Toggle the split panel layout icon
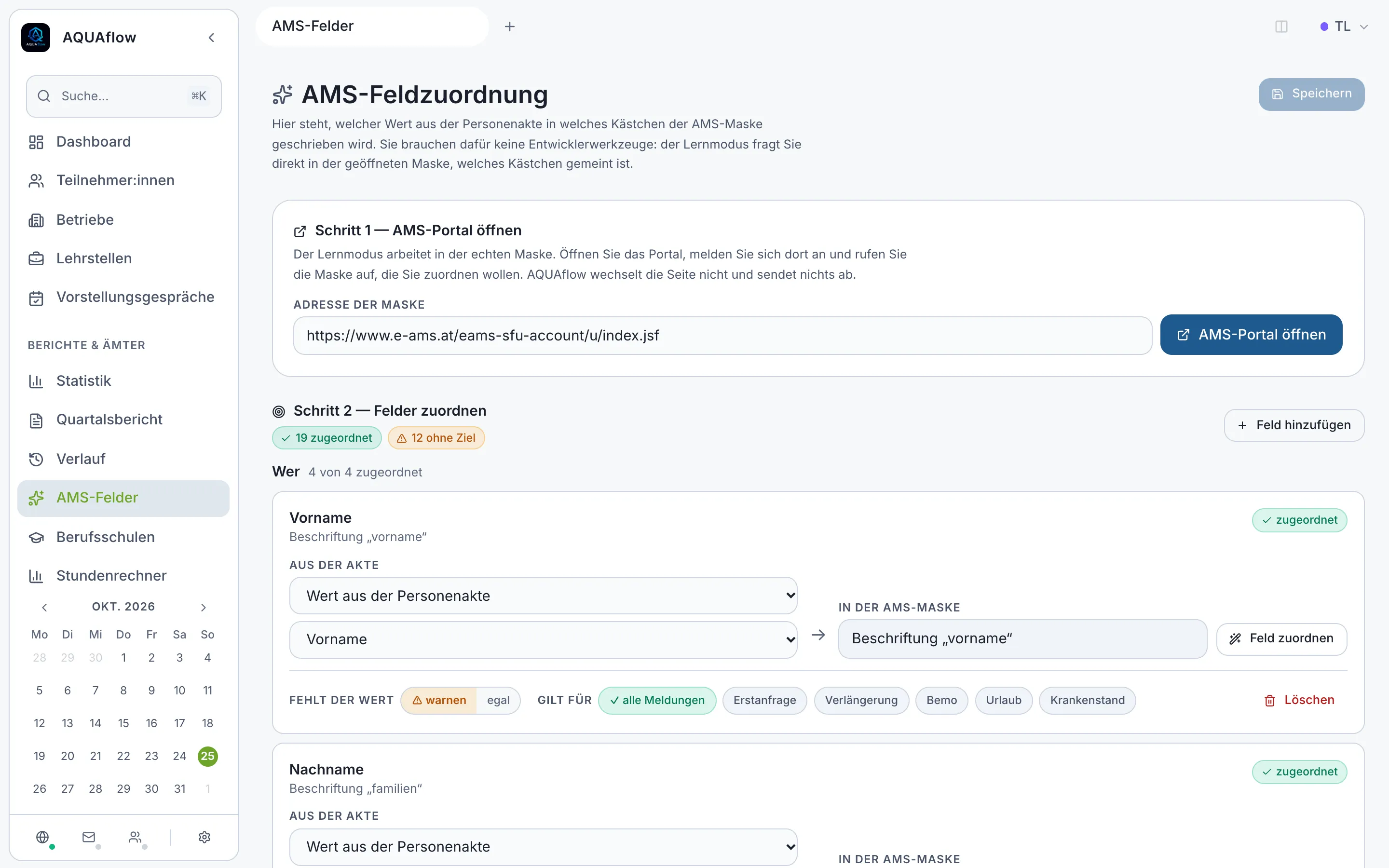This screenshot has width=1389, height=868. pos(1281,27)
